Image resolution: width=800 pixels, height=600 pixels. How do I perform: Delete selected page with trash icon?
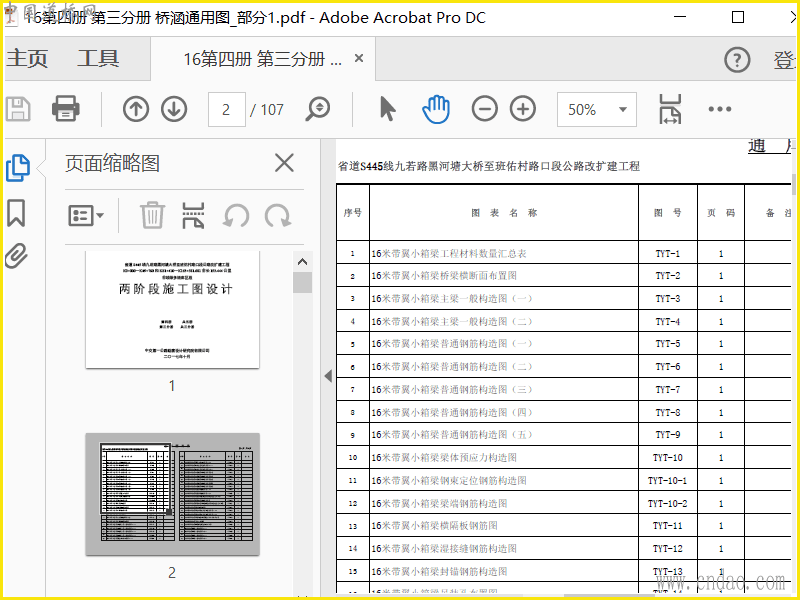(x=152, y=215)
